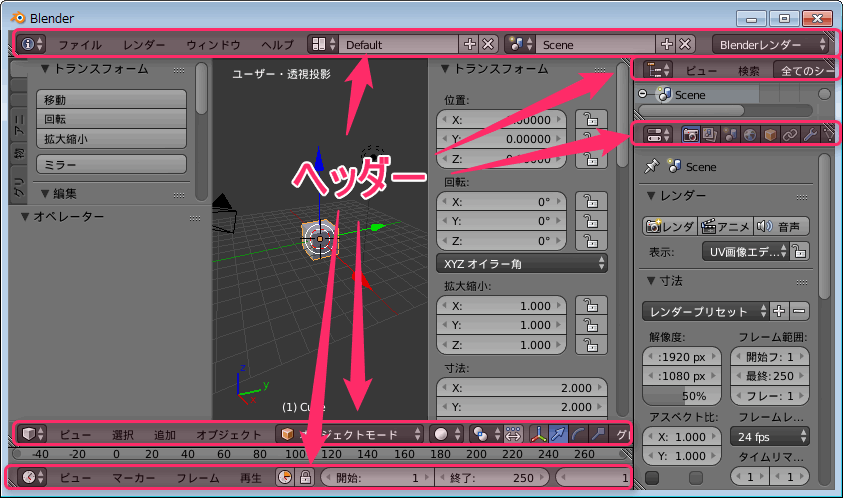Add a new screen layout next to Default
This screenshot has height=498, width=843.
(470, 44)
